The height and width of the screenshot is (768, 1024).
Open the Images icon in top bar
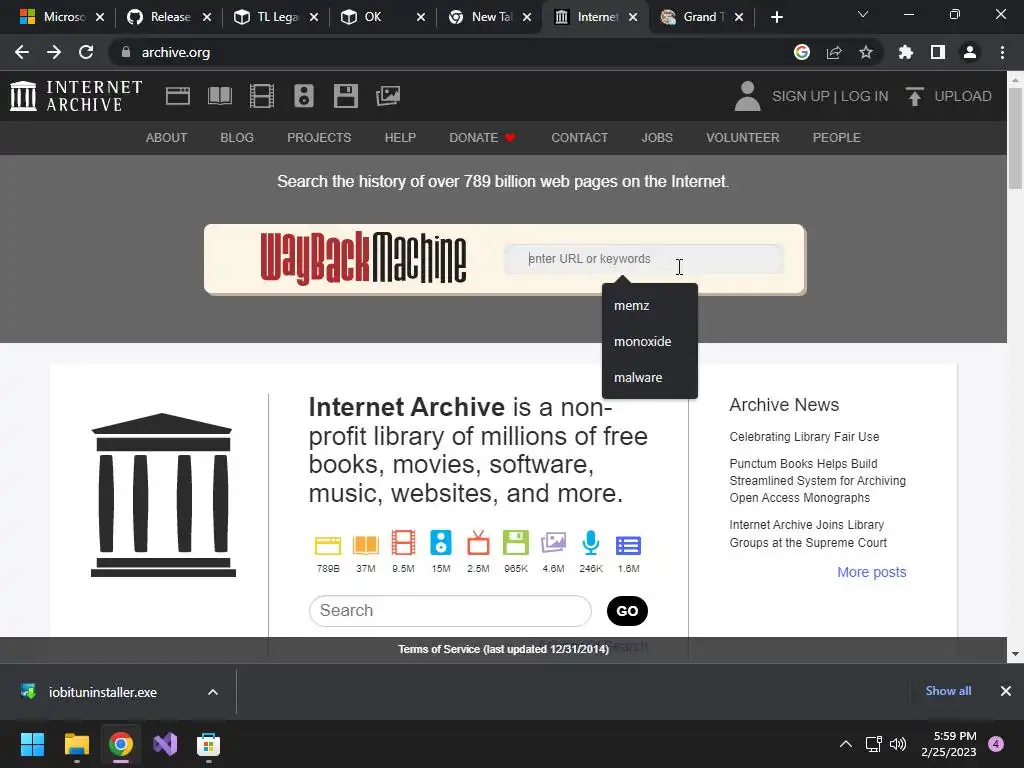388,96
